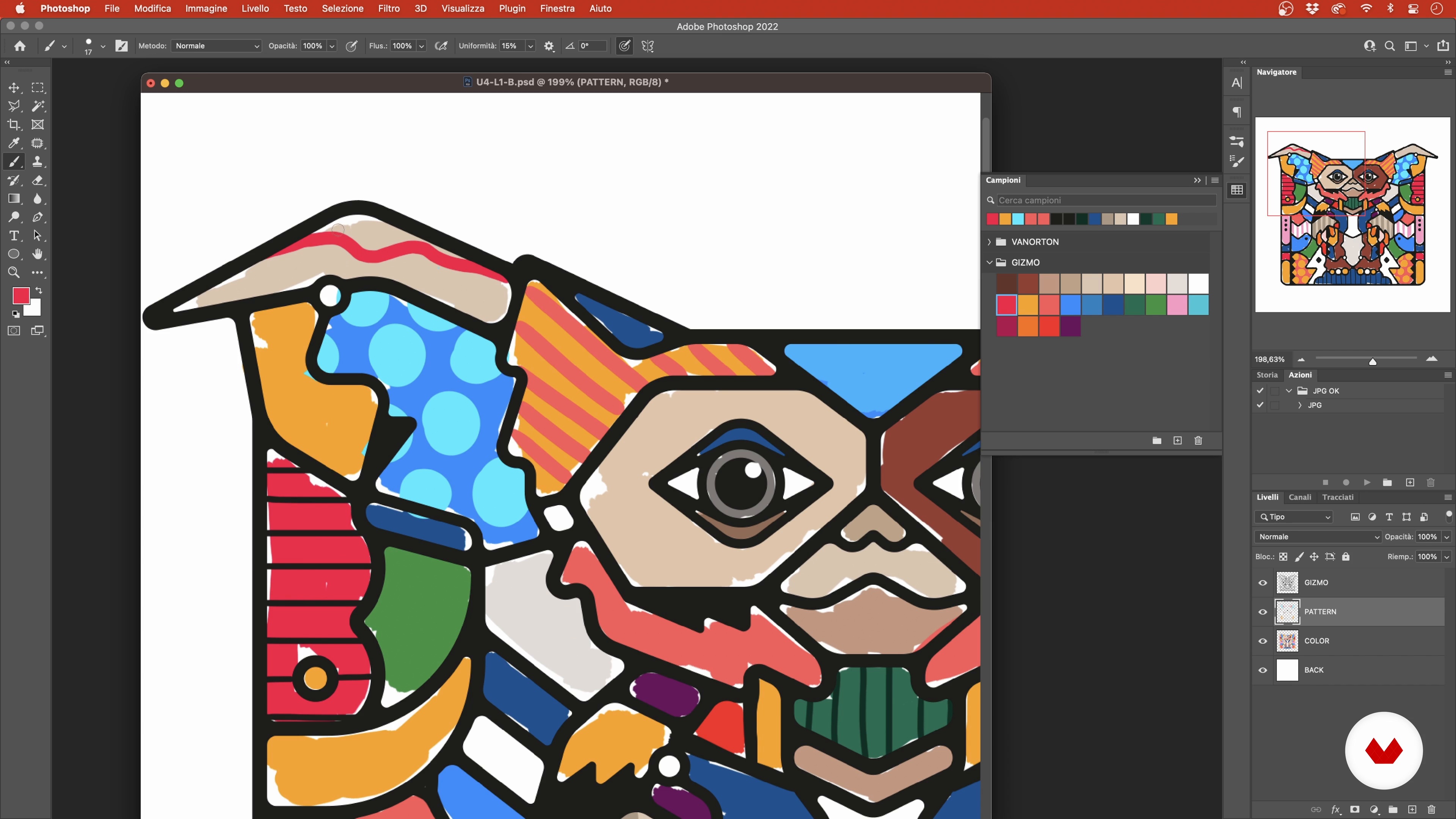1456x819 pixels.
Task: Switch to the Tracciati tab
Action: click(x=1338, y=497)
